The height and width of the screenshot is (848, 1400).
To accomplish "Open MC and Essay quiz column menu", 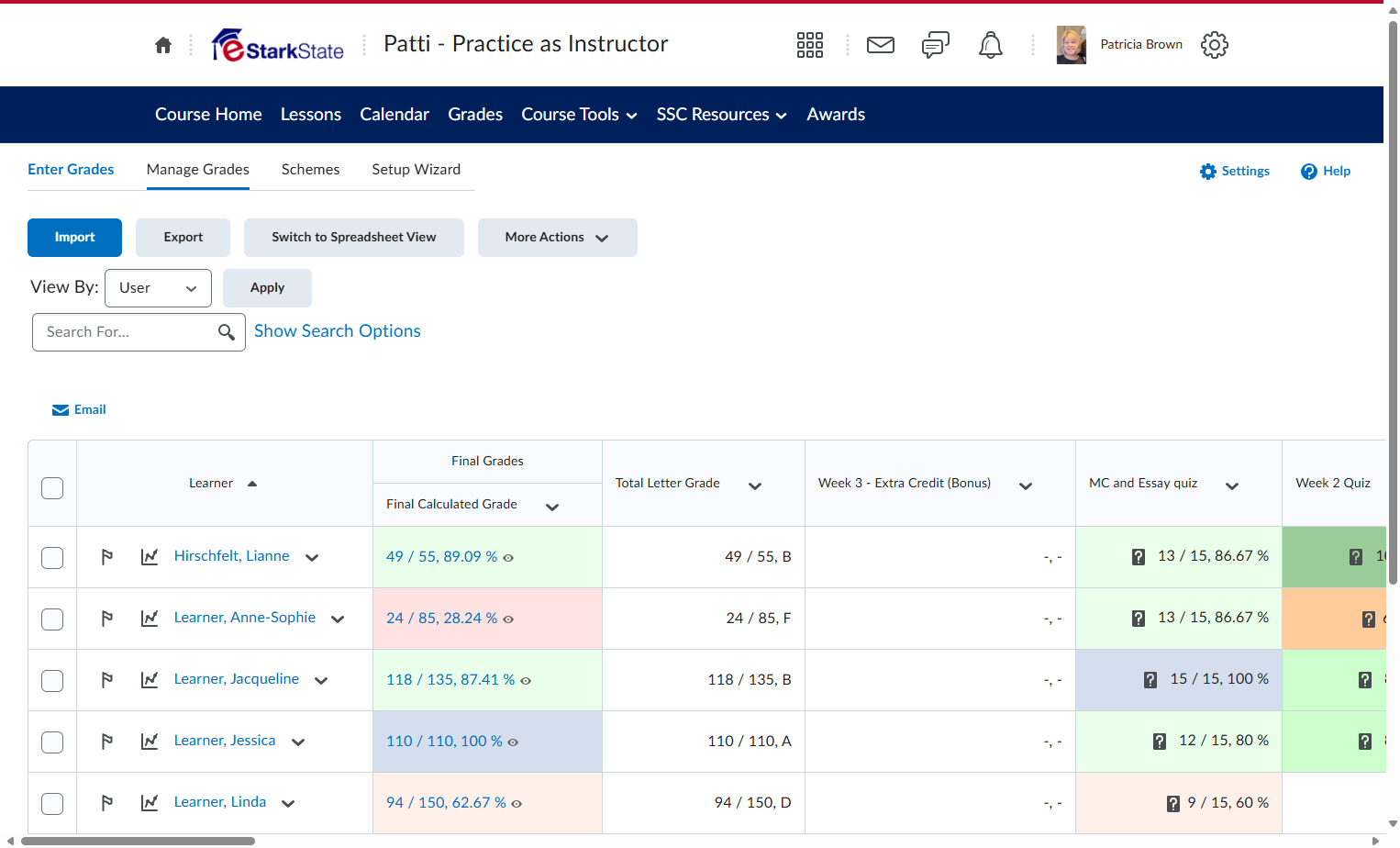I will point(1232,485).
